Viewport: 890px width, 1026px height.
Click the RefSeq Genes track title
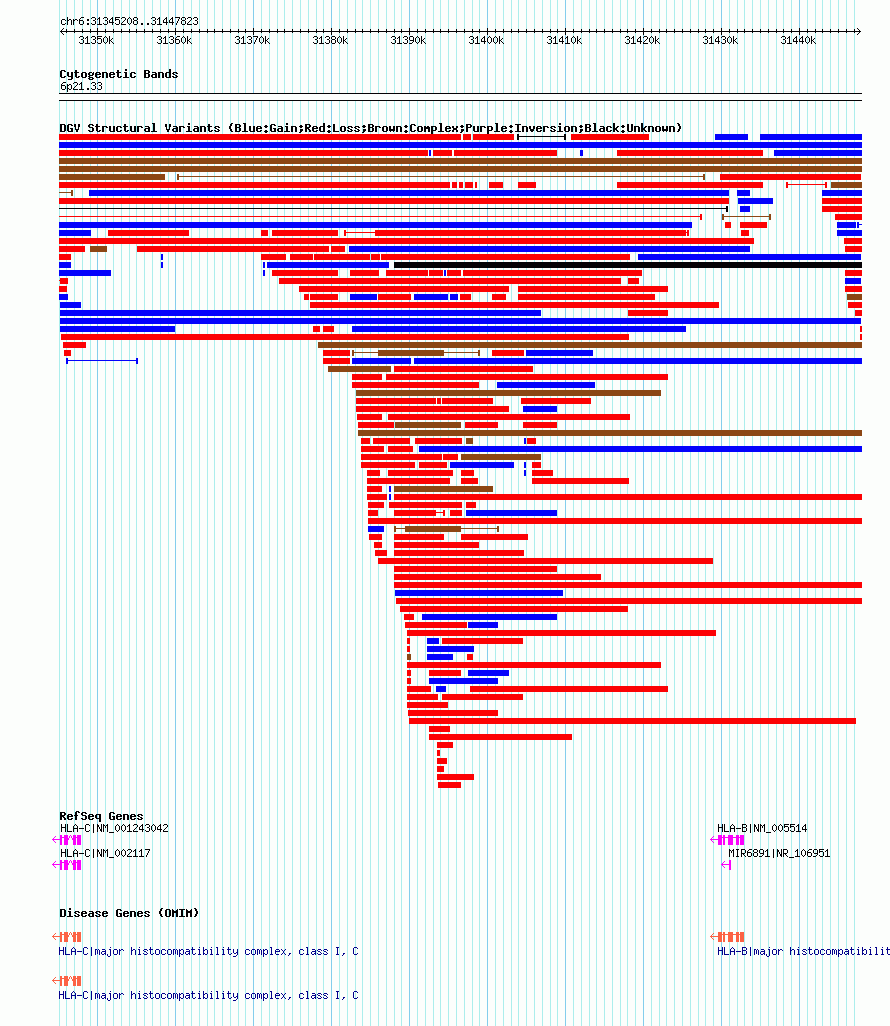pos(101,816)
